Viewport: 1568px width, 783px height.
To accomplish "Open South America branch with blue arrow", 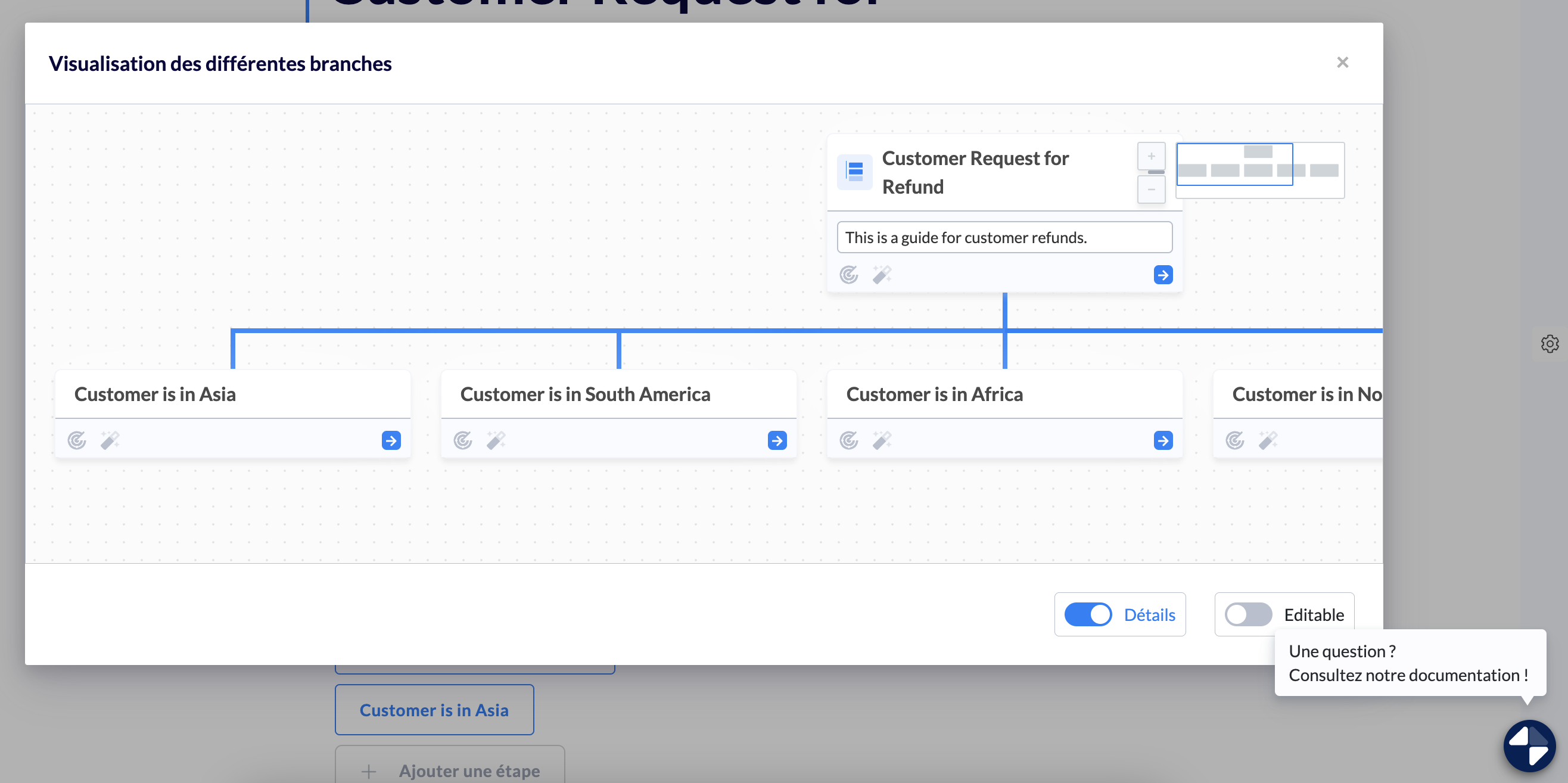I will point(777,440).
